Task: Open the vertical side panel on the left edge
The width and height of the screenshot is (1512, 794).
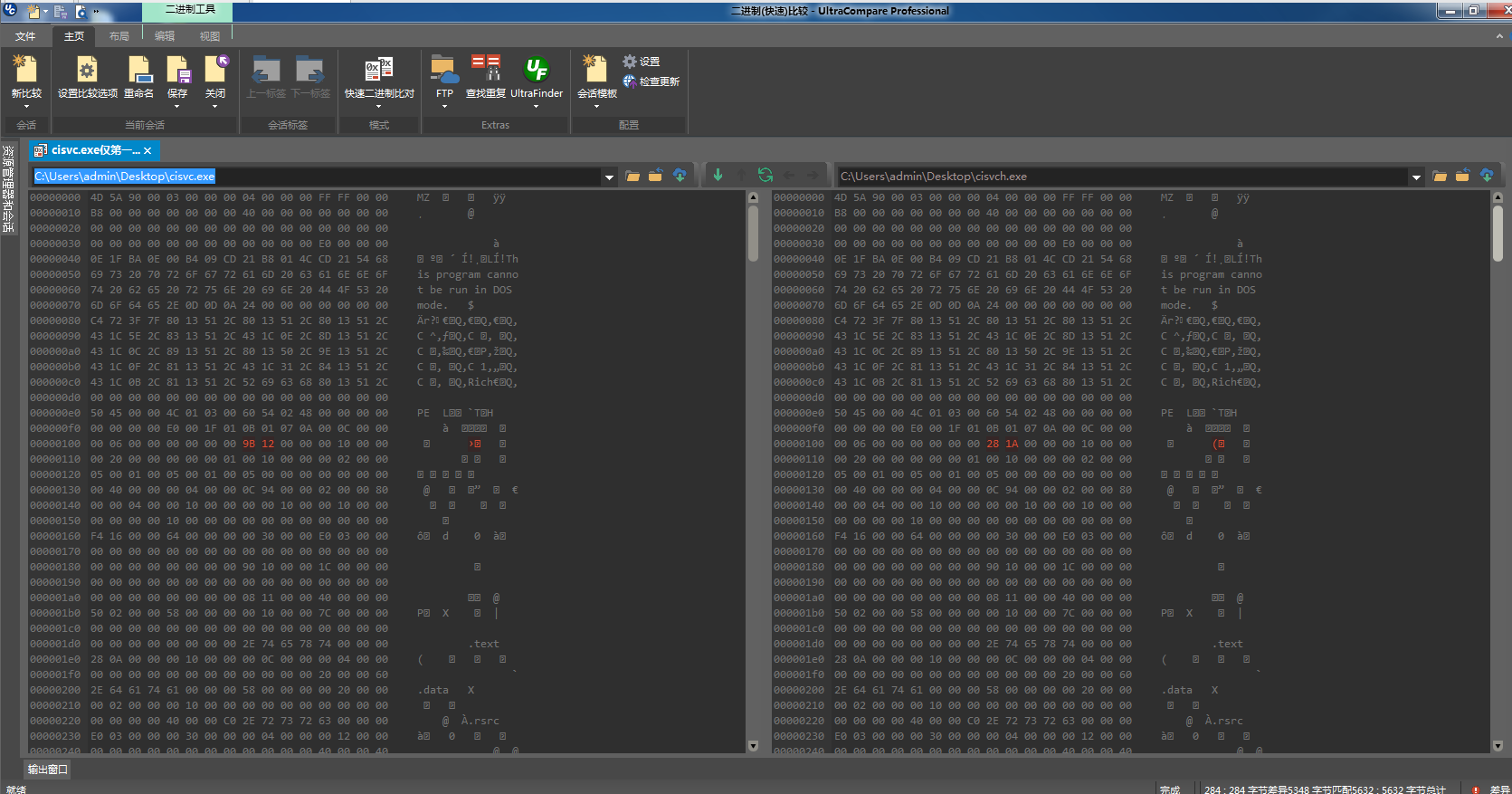Action: point(8,188)
